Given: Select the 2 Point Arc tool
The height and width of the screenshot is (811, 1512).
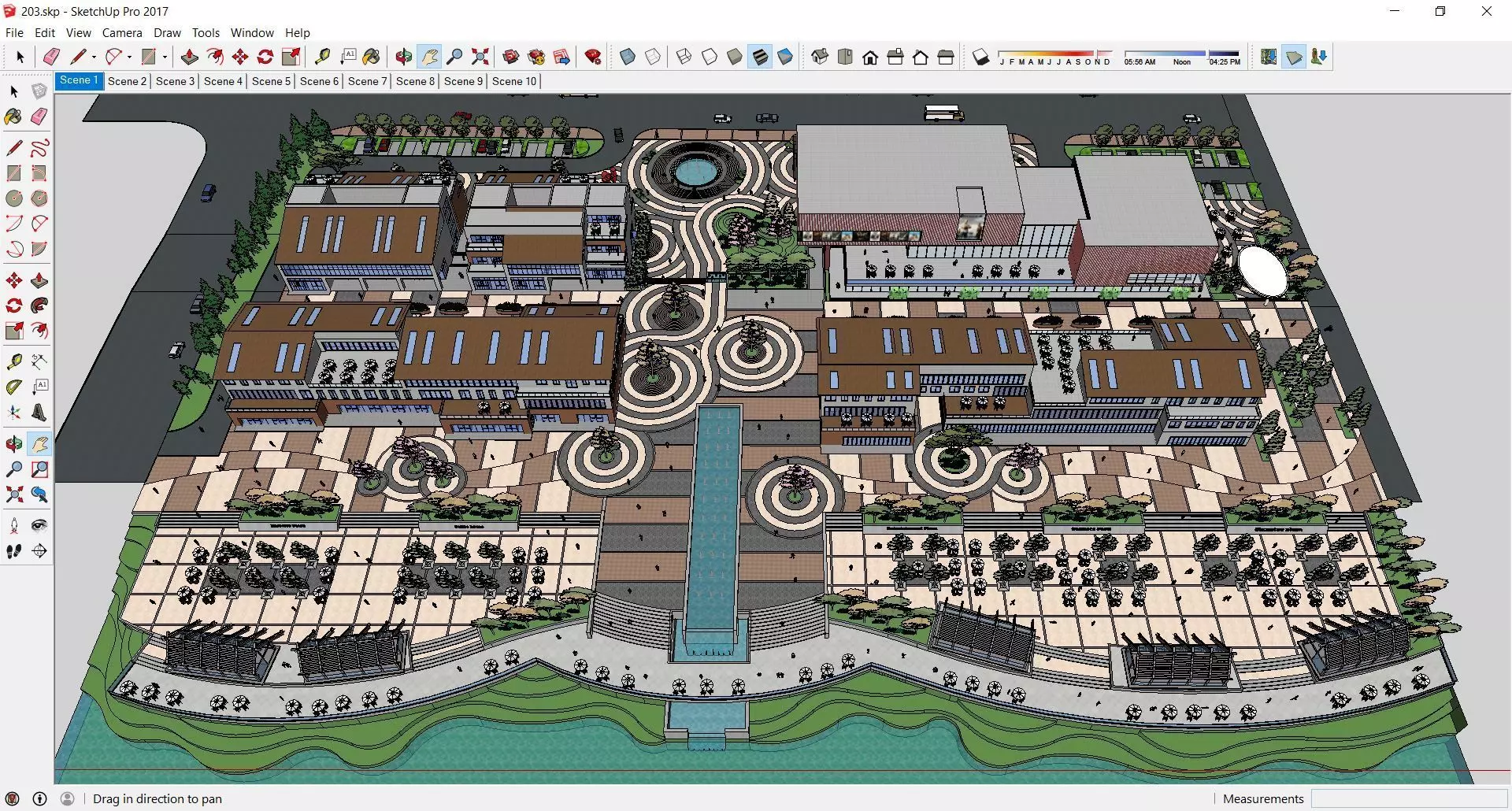Looking at the screenshot, I should point(39,224).
